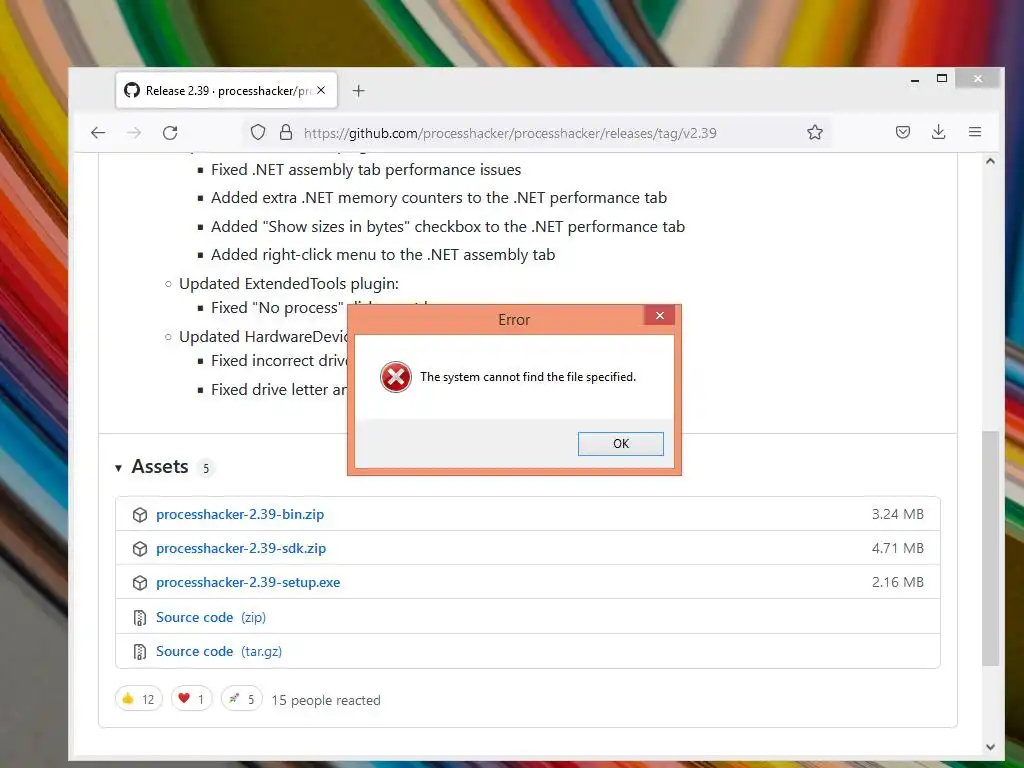The image size is (1024, 768).
Task: Click the page scrollbar up arrow
Action: point(991,161)
